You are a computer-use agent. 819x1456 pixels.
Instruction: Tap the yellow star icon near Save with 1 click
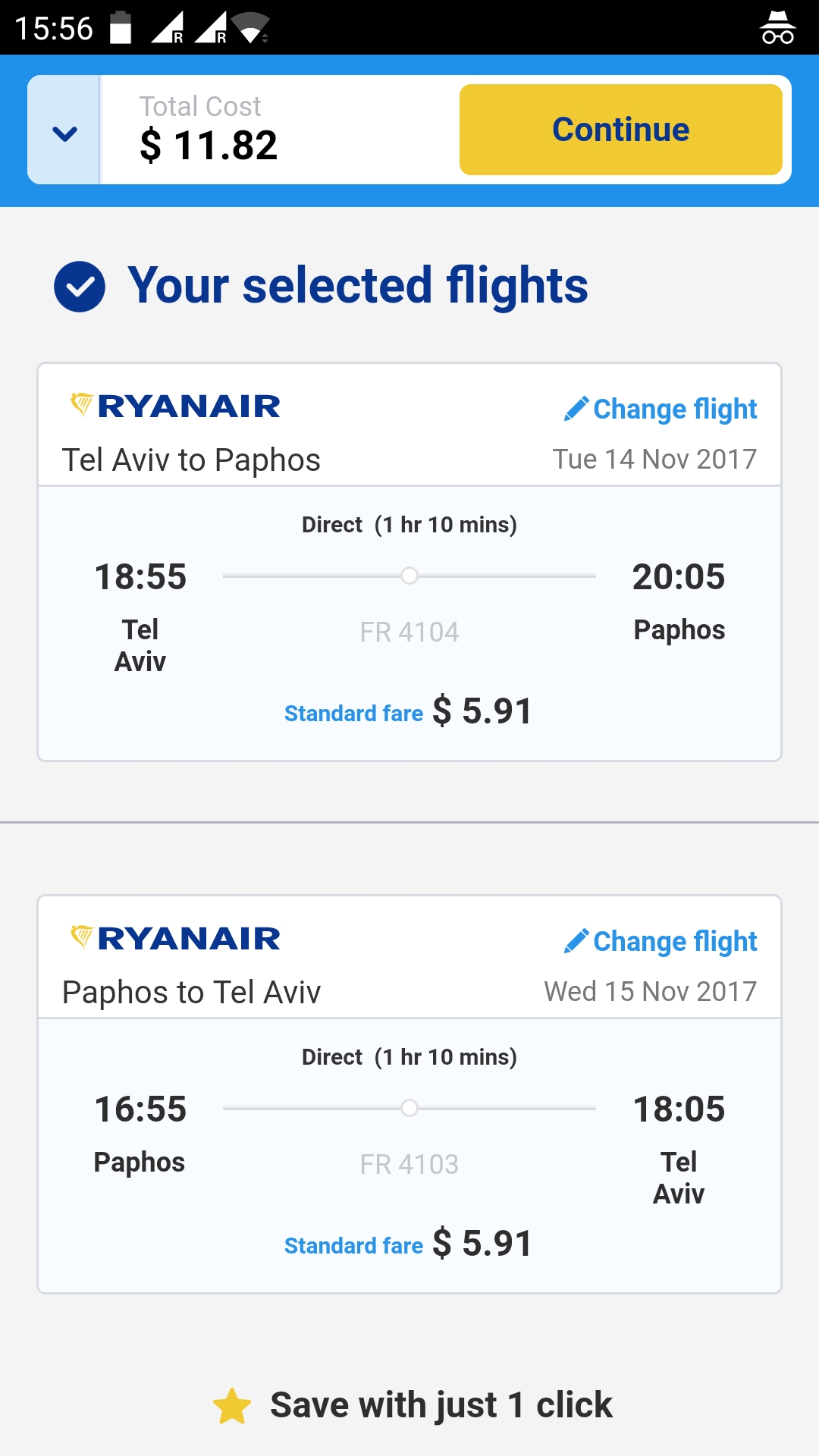[x=232, y=1406]
